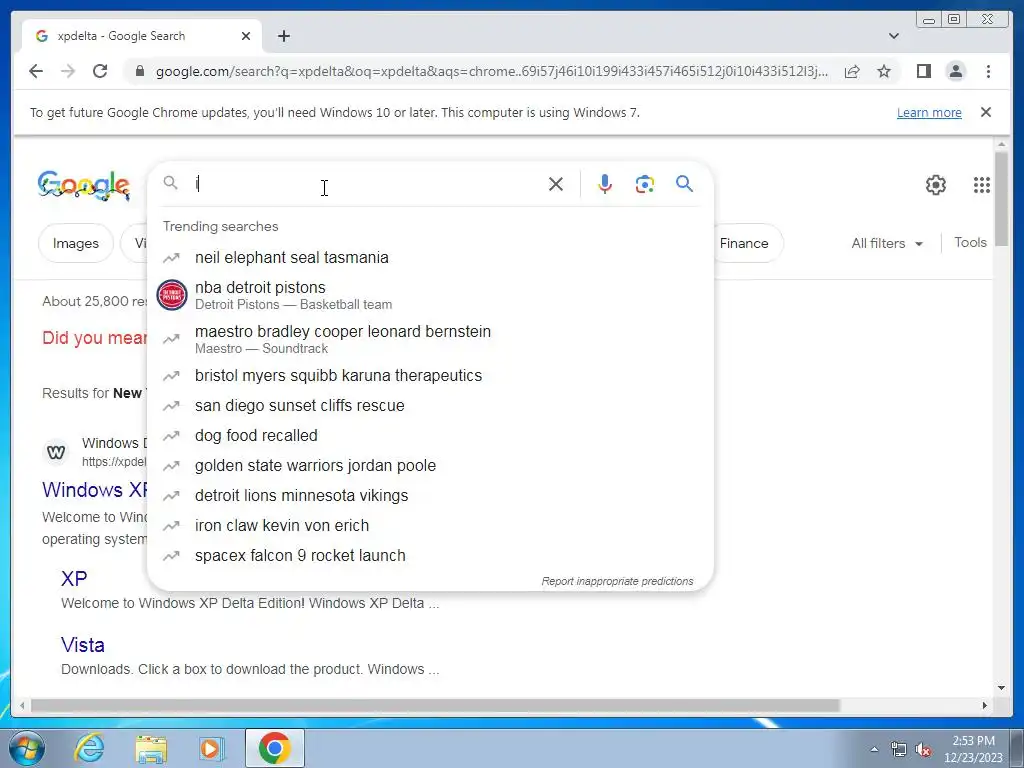
Task: Open the taskbar clock showing 2:53 PM
Action: (973, 748)
